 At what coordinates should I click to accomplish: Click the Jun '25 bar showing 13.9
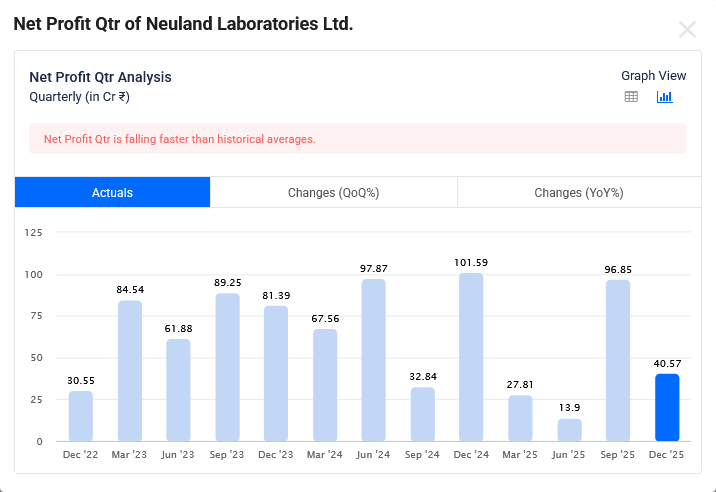(569, 430)
